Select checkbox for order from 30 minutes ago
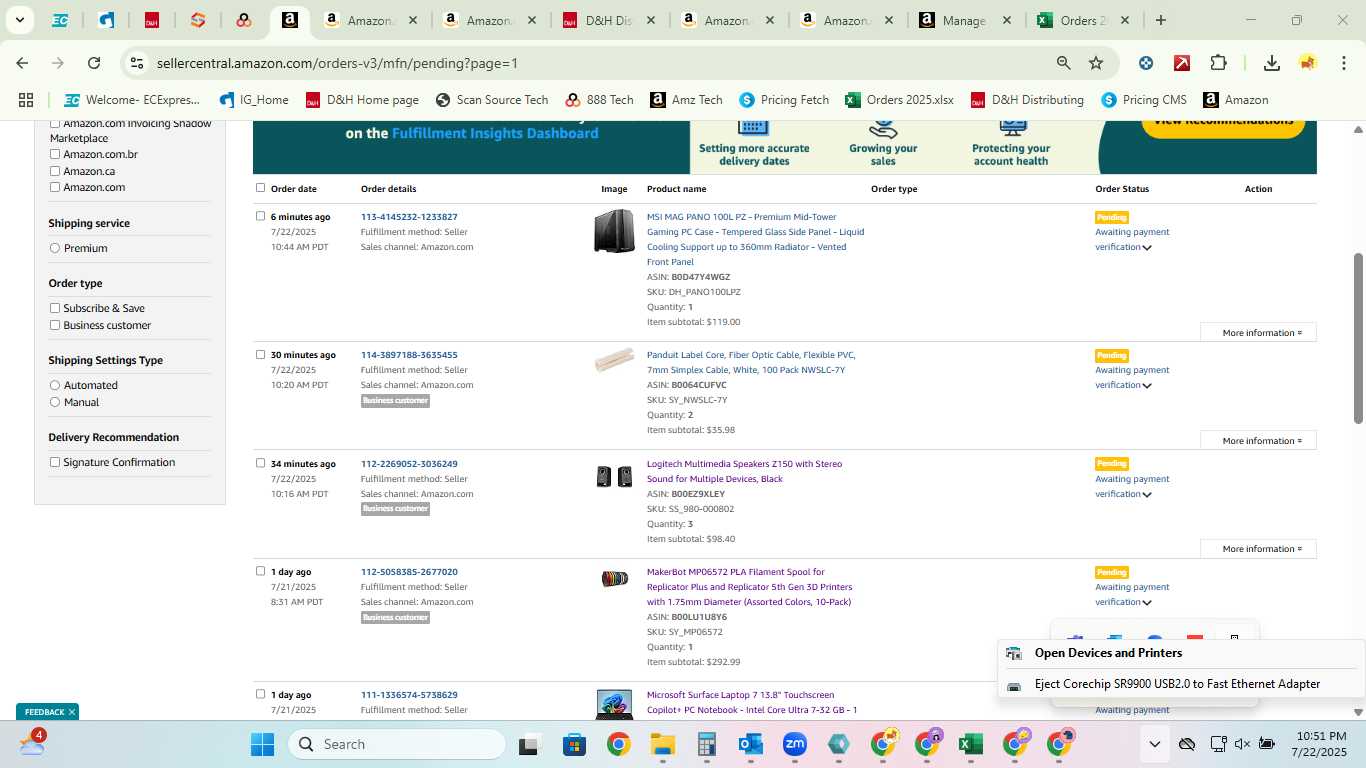This screenshot has height=768, width=1366. (261, 354)
